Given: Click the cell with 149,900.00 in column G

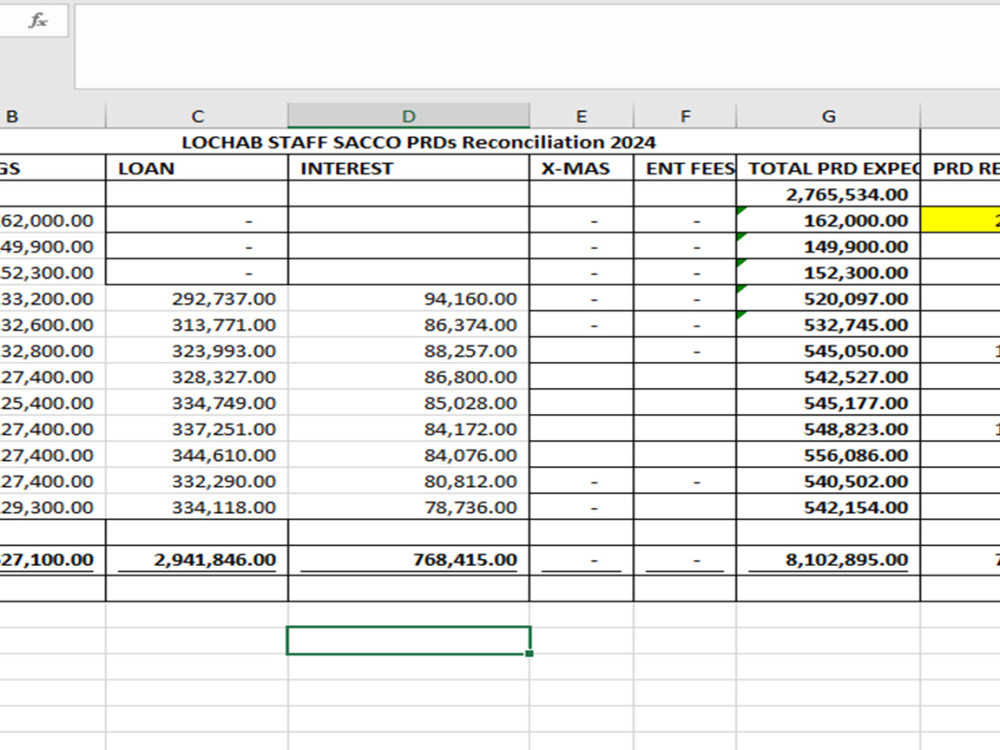Looking at the screenshot, I should click(828, 246).
